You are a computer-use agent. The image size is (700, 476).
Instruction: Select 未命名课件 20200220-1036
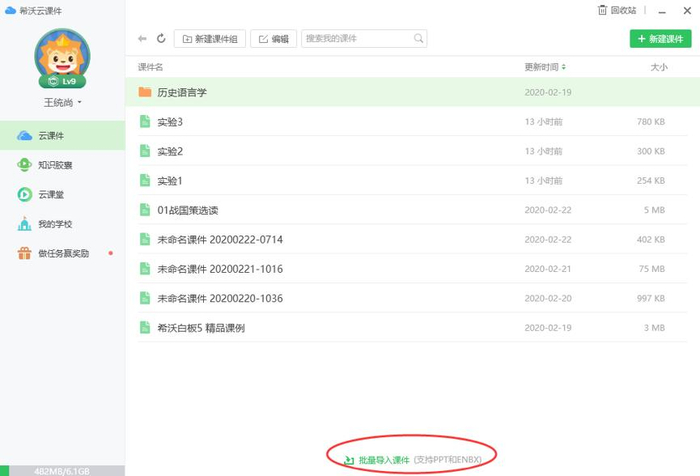pyautogui.click(x=412, y=298)
